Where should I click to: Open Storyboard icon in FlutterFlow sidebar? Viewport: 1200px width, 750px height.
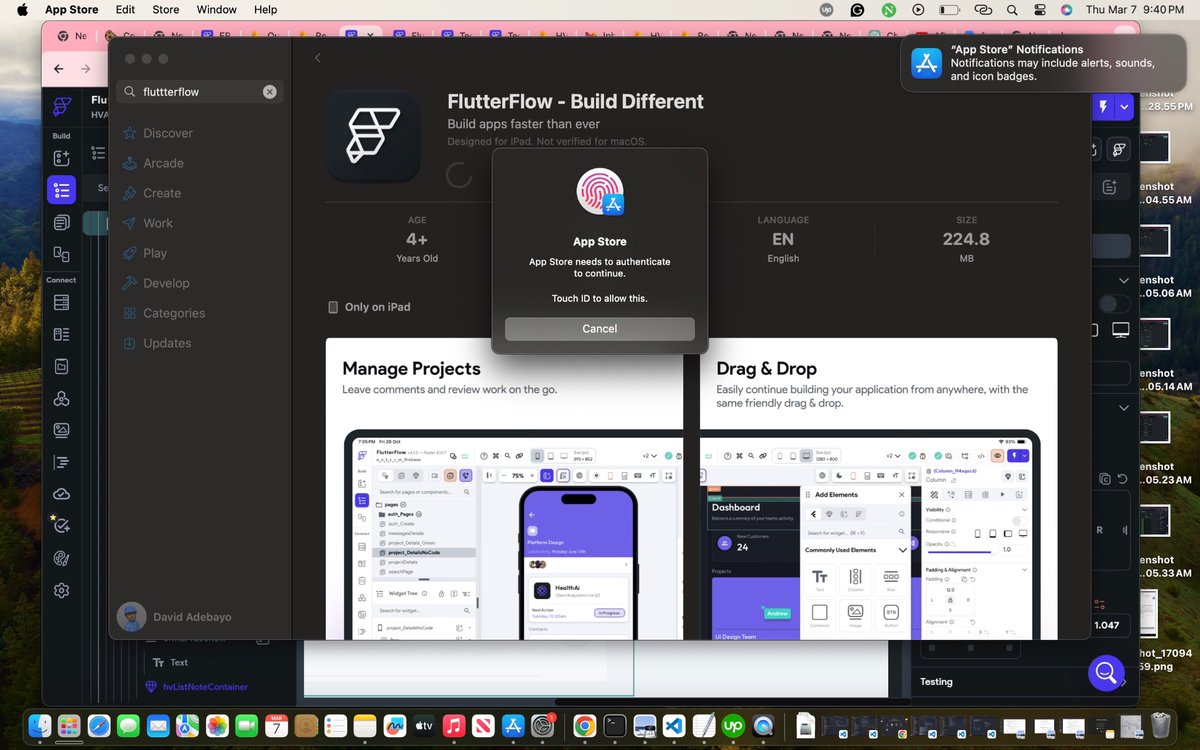click(61, 254)
